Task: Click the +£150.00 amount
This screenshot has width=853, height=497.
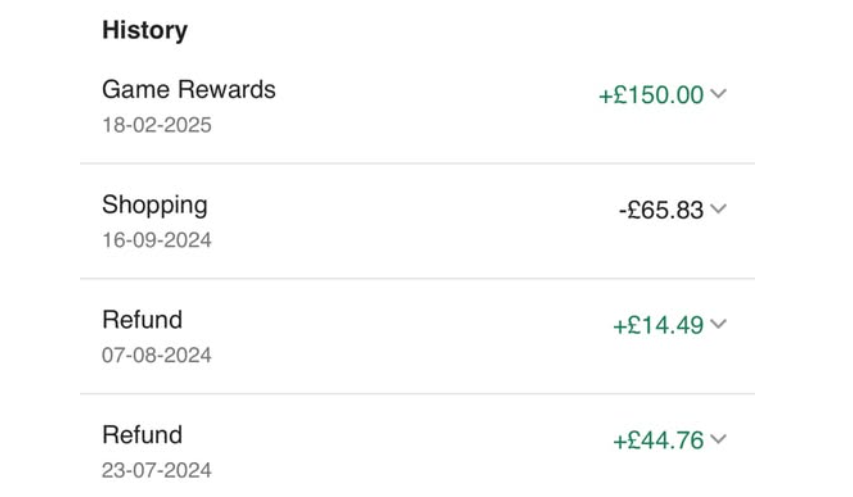Action: coord(651,96)
